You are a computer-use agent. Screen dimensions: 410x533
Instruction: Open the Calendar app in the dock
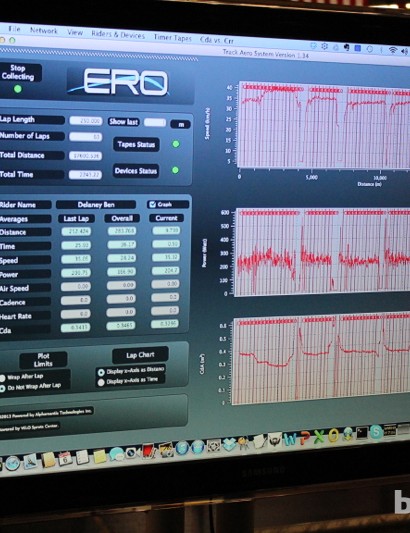(65, 458)
